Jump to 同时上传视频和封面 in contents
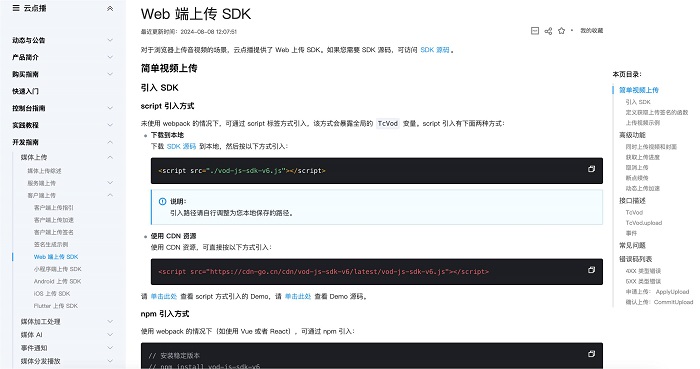The height and width of the screenshot is (369, 700). pyautogui.click(x=651, y=147)
